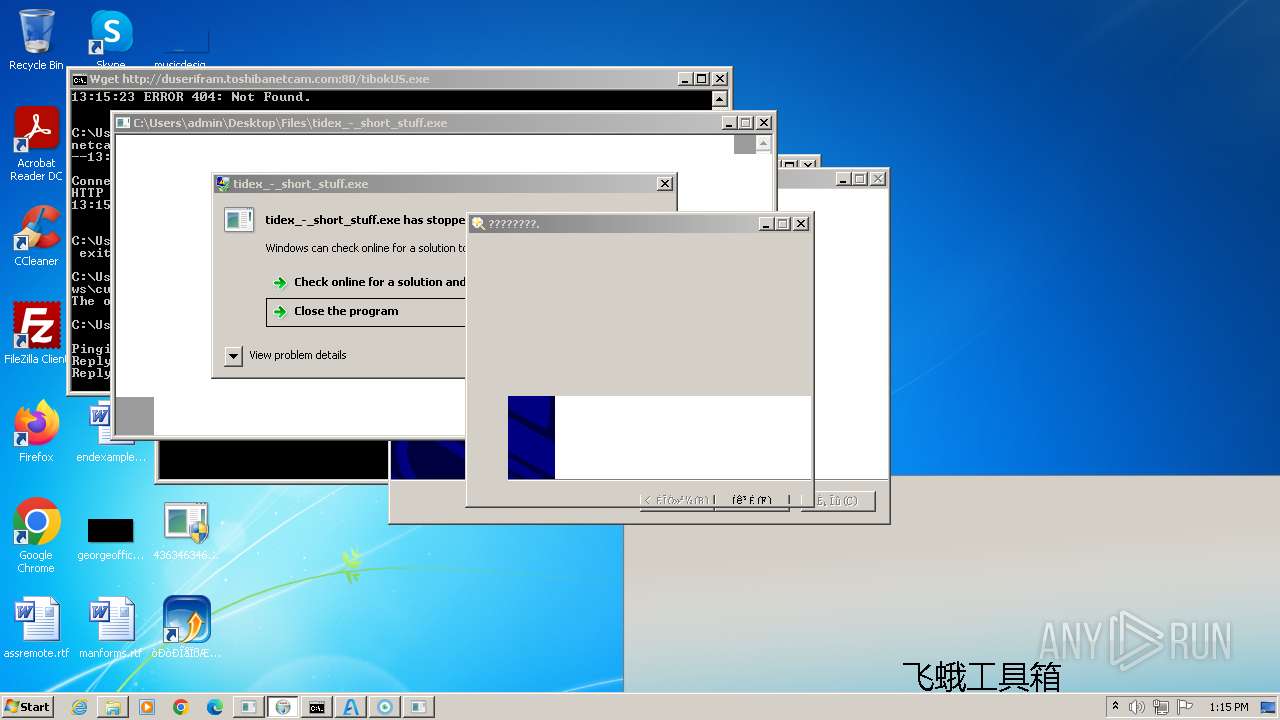Open Windows Explorer folder in the taskbar

(x=113, y=707)
